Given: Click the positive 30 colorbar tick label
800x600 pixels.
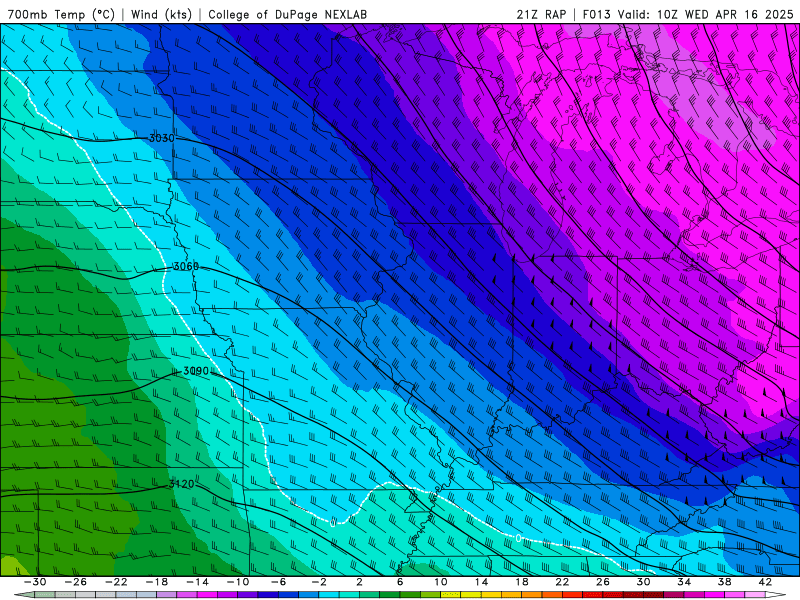Looking at the screenshot, I should pos(643,582).
